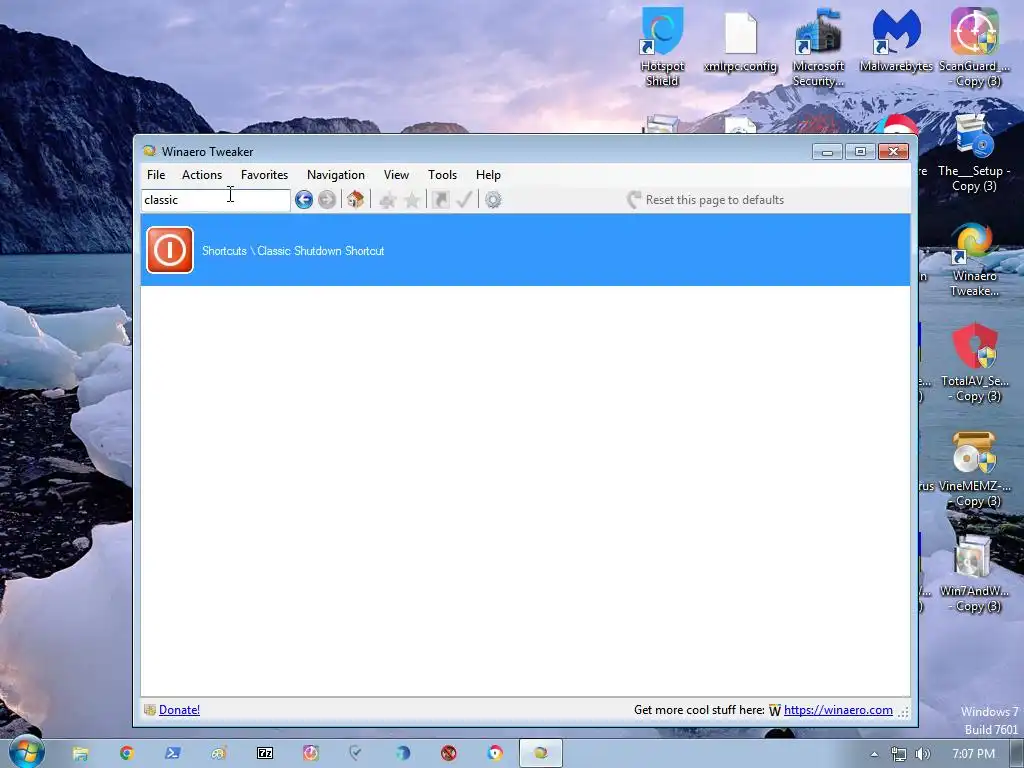Screen dimensions: 1024x768
Task: Click the window resize grip in the status bar
Action: 903,712
